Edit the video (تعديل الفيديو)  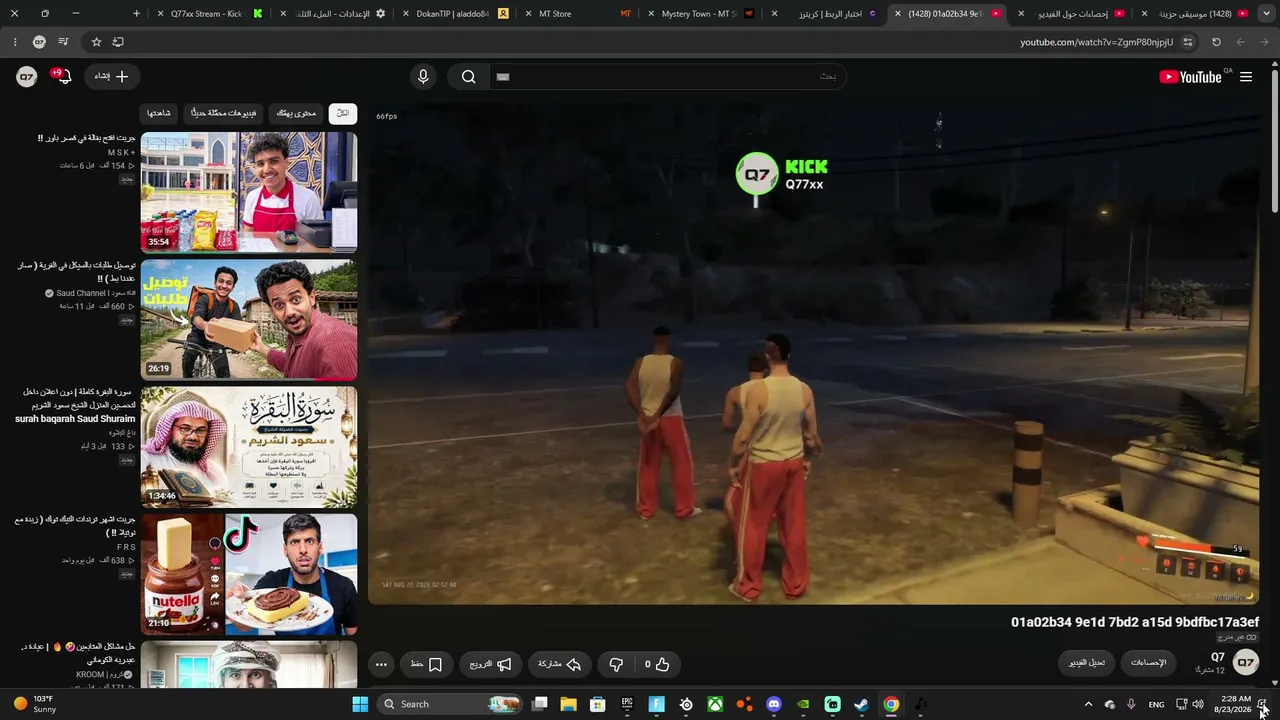coord(1087,663)
